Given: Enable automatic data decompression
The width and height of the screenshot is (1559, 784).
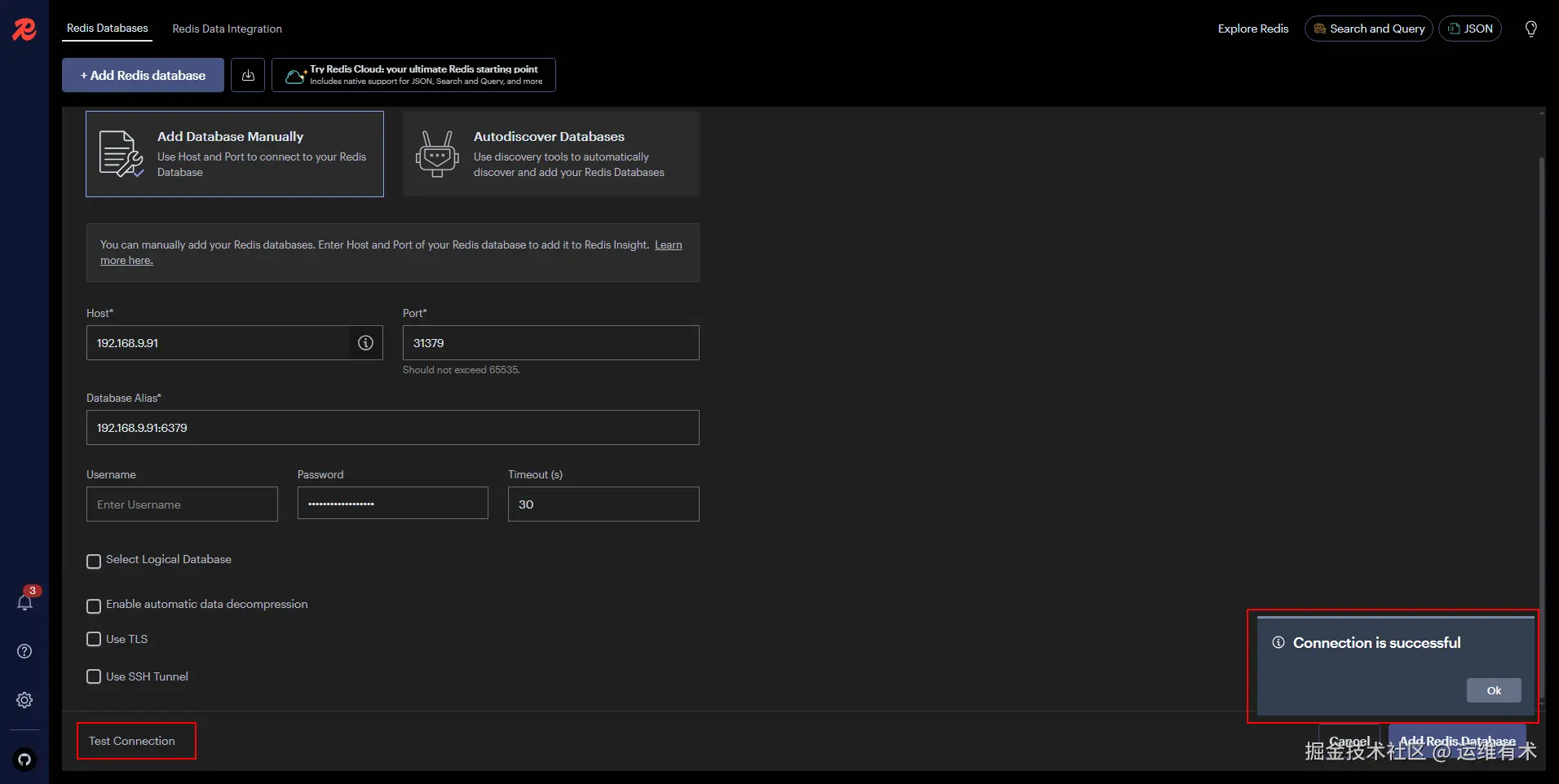Looking at the screenshot, I should tap(93, 606).
